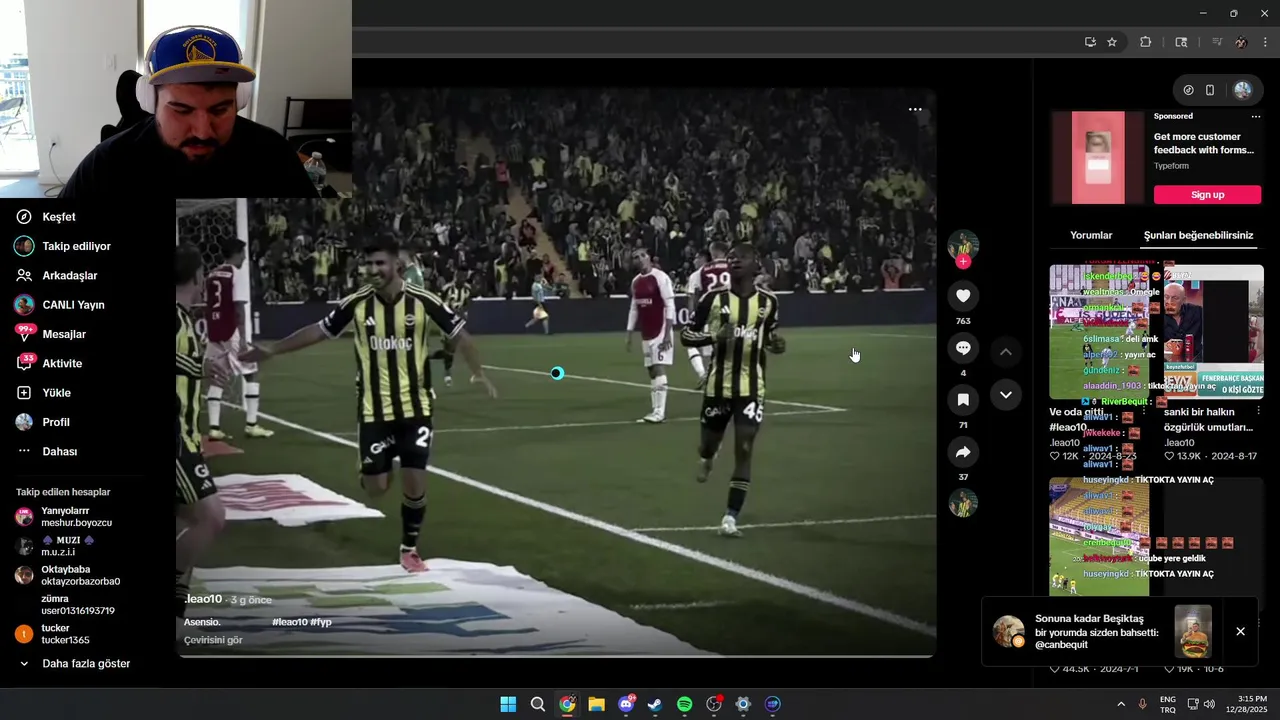The height and width of the screenshot is (720, 1280).
Task: Open the Windows Start menu
Action: (x=508, y=704)
